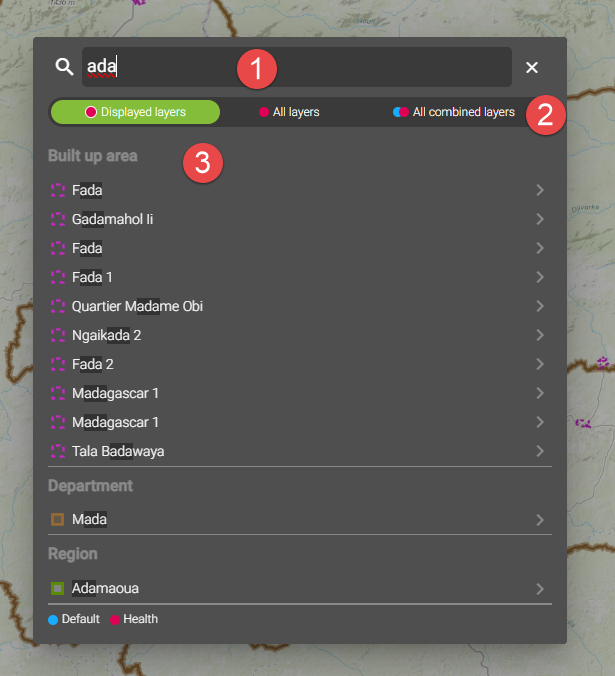Switch to the All layers tab
615x676 pixels.
click(x=289, y=112)
